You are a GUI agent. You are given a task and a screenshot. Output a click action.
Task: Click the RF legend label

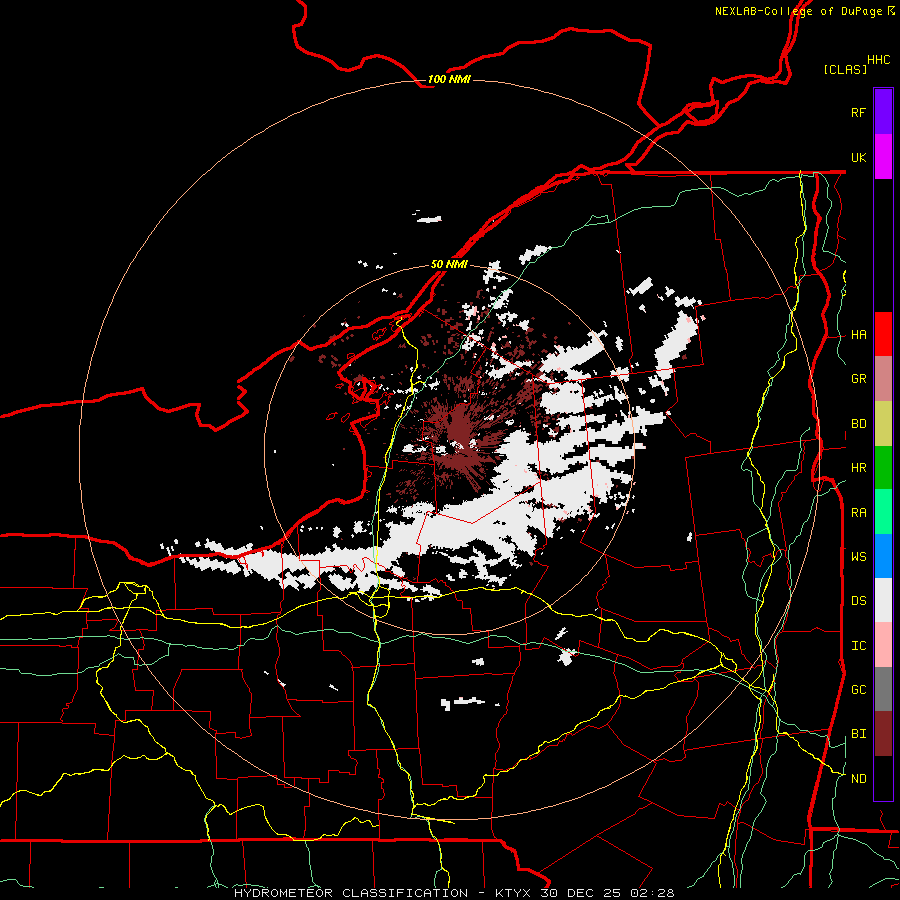point(858,112)
